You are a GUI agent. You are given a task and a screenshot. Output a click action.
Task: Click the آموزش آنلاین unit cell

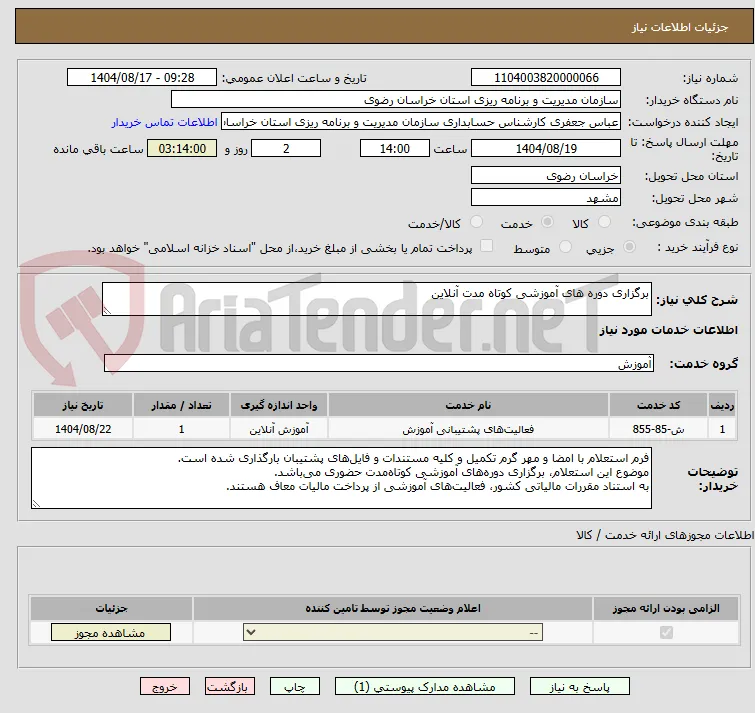click(x=279, y=429)
